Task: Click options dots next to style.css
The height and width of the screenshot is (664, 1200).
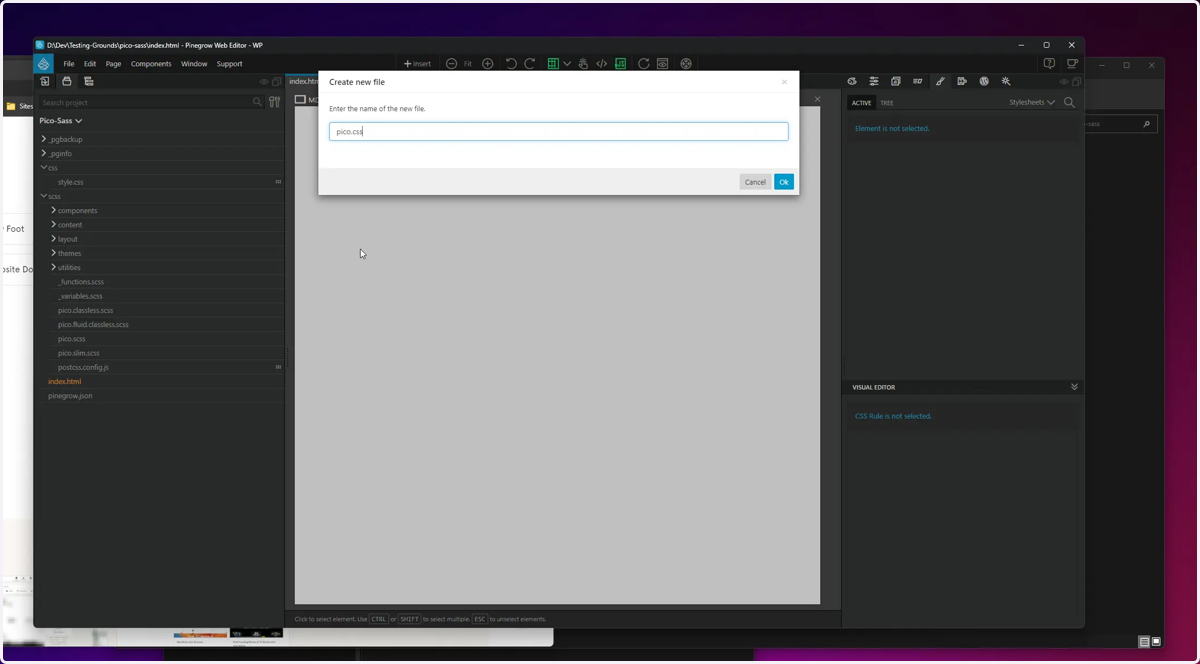Action: pyautogui.click(x=278, y=182)
